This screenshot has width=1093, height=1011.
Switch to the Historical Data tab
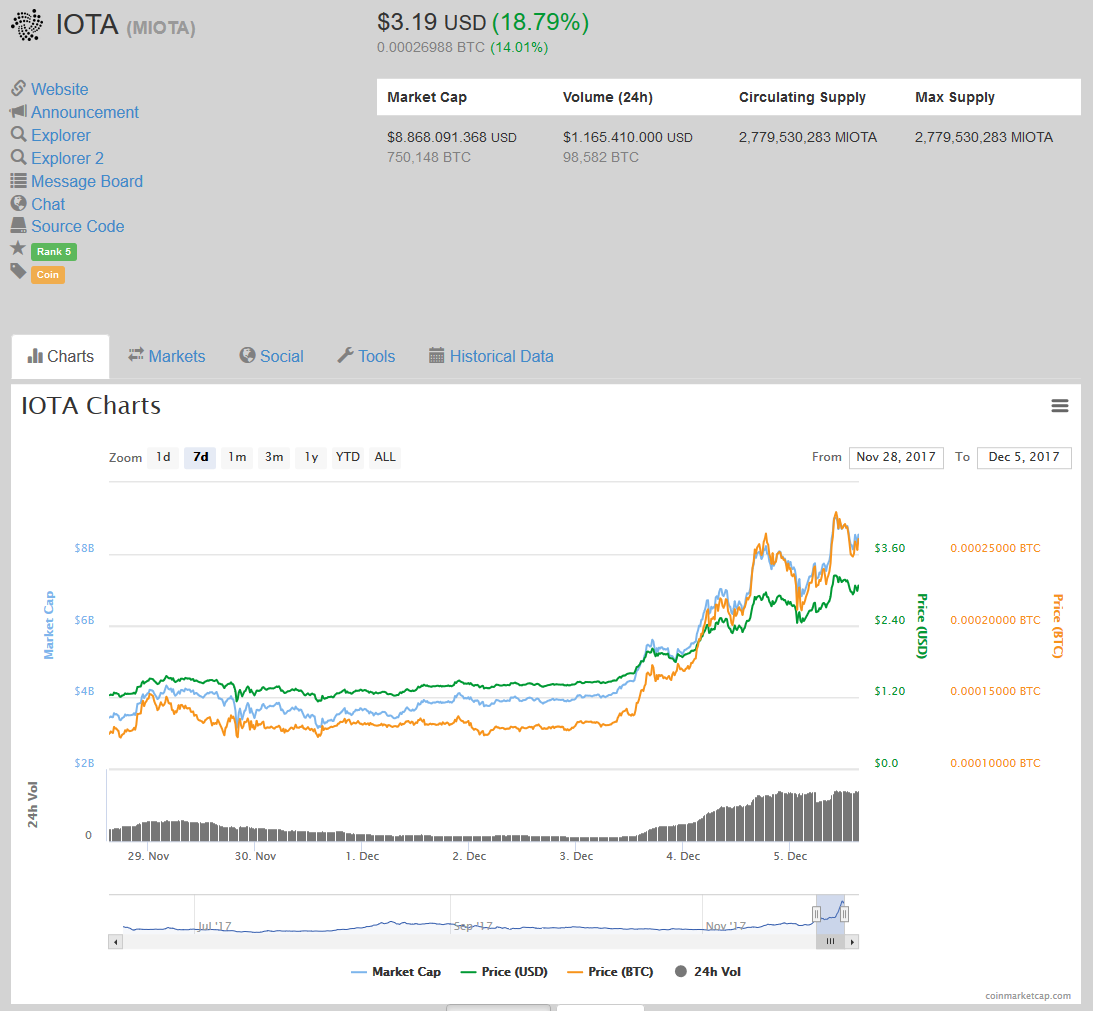tap(491, 356)
